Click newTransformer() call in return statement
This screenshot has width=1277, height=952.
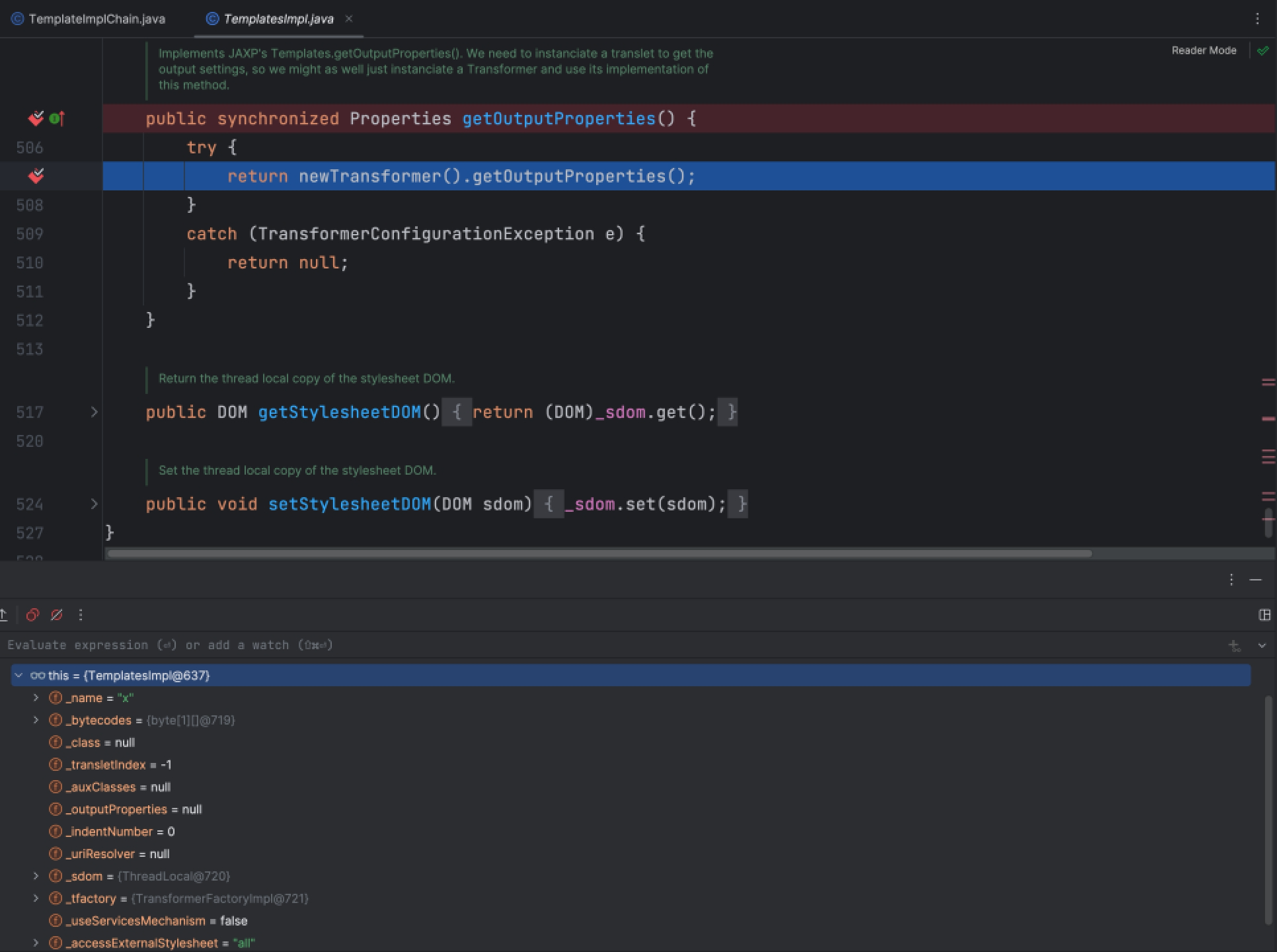(x=380, y=176)
